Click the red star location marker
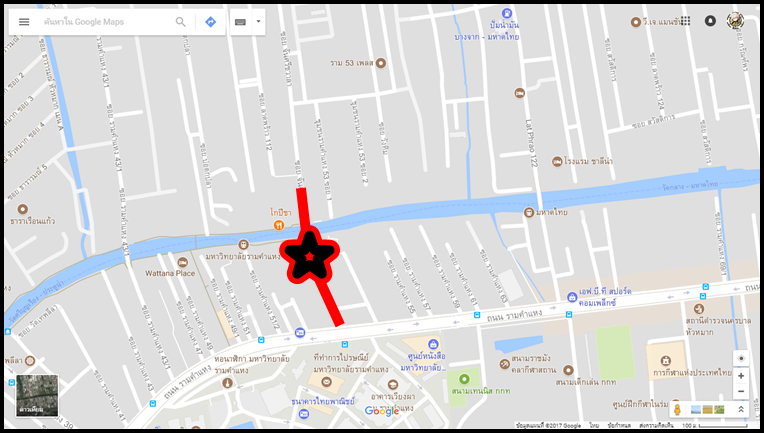The width and height of the screenshot is (764, 433). tap(310, 256)
